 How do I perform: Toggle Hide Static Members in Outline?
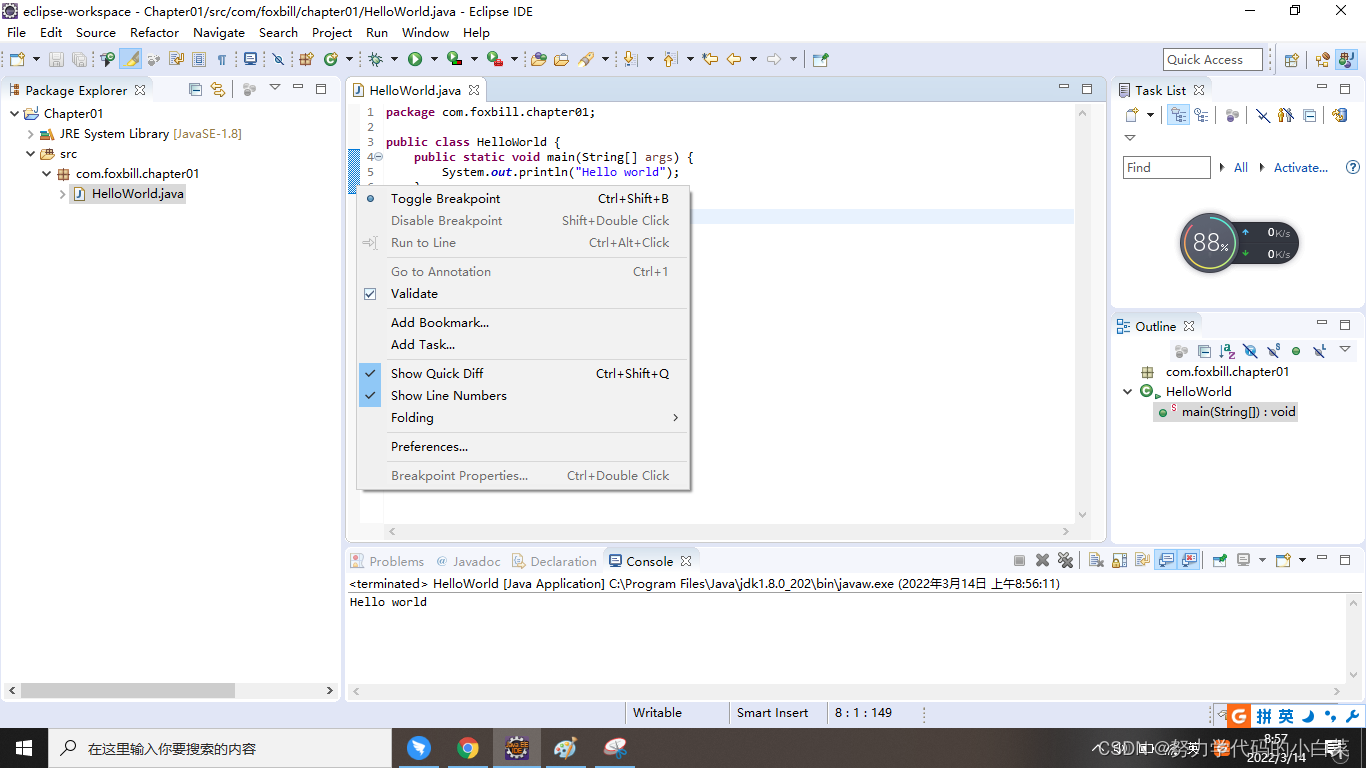[1273, 351]
